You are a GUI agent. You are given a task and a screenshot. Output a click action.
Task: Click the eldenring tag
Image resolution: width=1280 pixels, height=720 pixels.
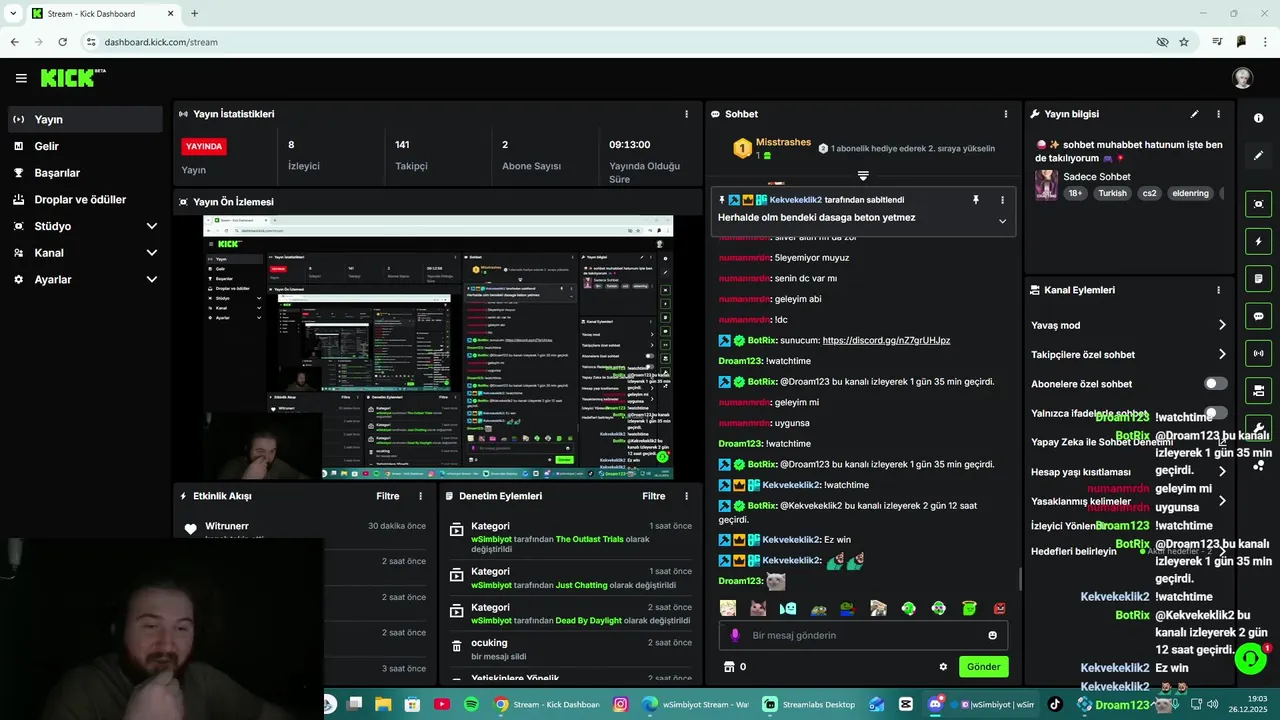click(x=1190, y=193)
